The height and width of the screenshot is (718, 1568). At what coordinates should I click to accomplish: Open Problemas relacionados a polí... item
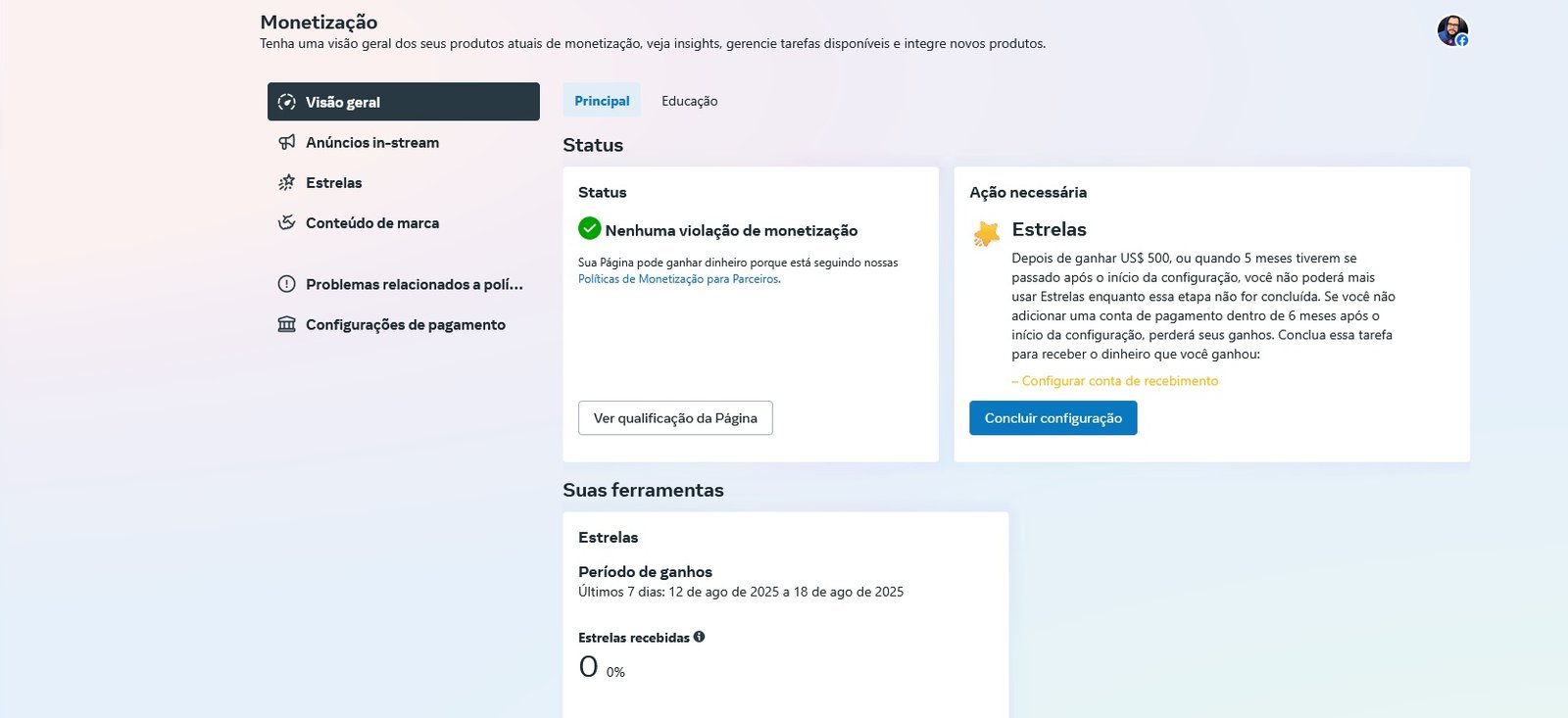[404, 284]
